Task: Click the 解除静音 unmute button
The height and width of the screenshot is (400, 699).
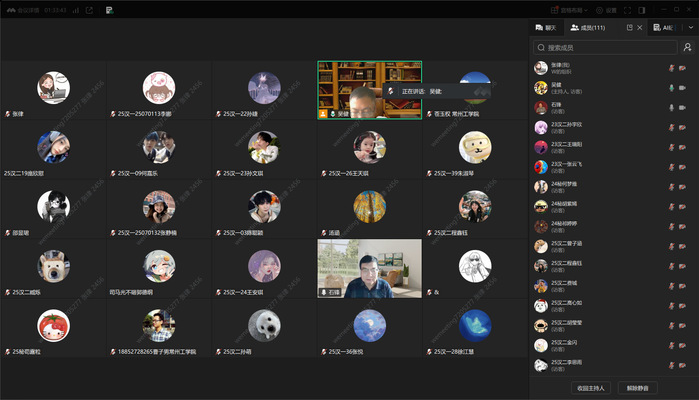Action: (x=637, y=387)
